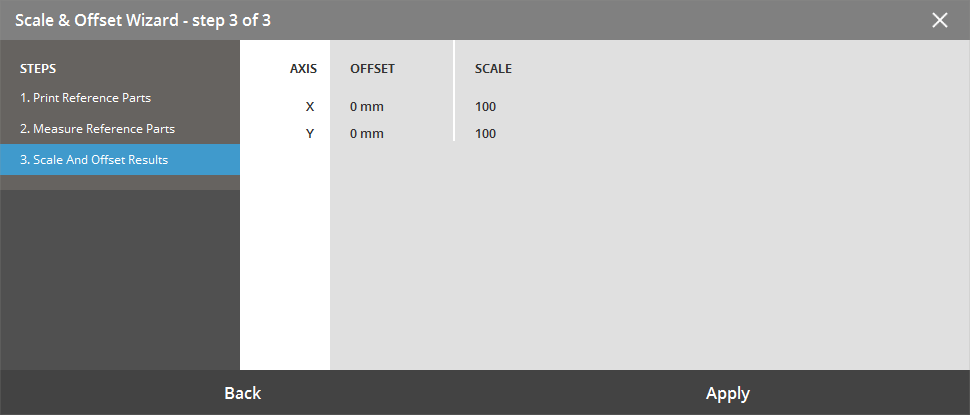The image size is (970, 415).
Task: Click the Y axis offset value 0 mm
Action: (x=367, y=134)
